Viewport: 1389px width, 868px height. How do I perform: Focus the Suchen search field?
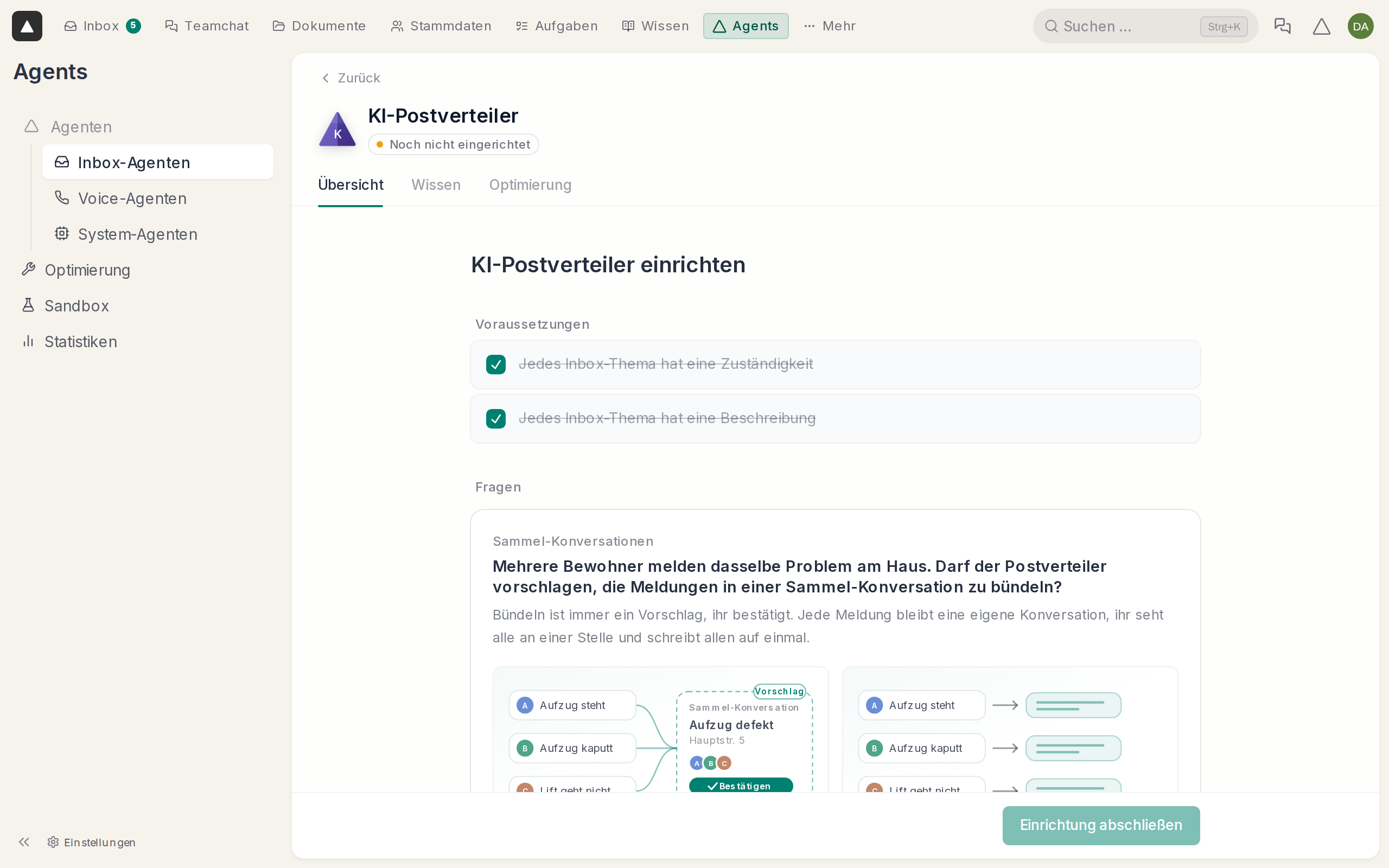click(1145, 26)
